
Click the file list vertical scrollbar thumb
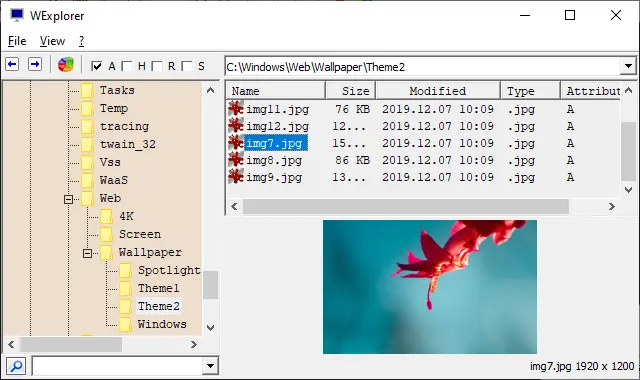[628, 151]
